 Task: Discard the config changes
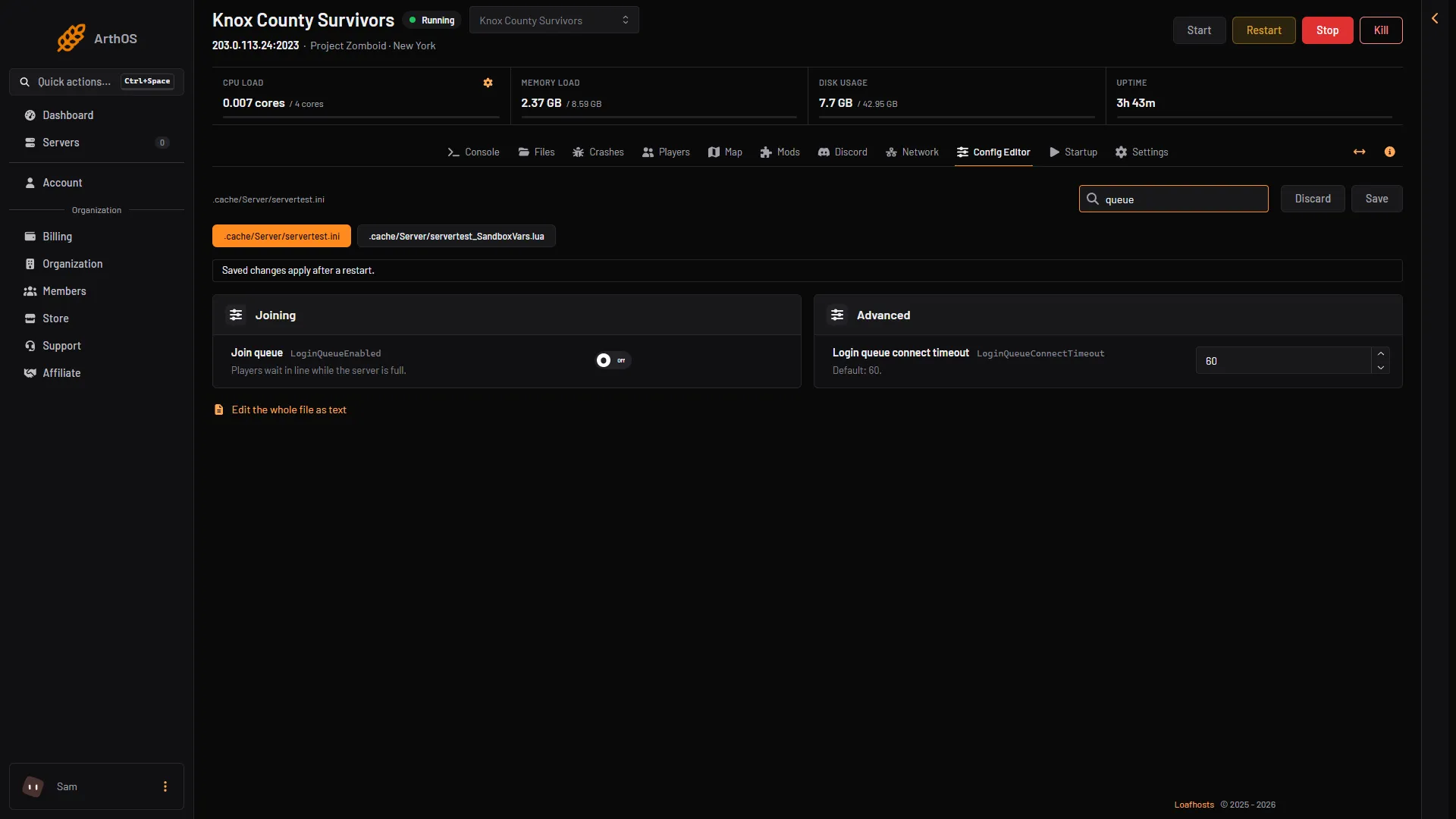pos(1313,199)
